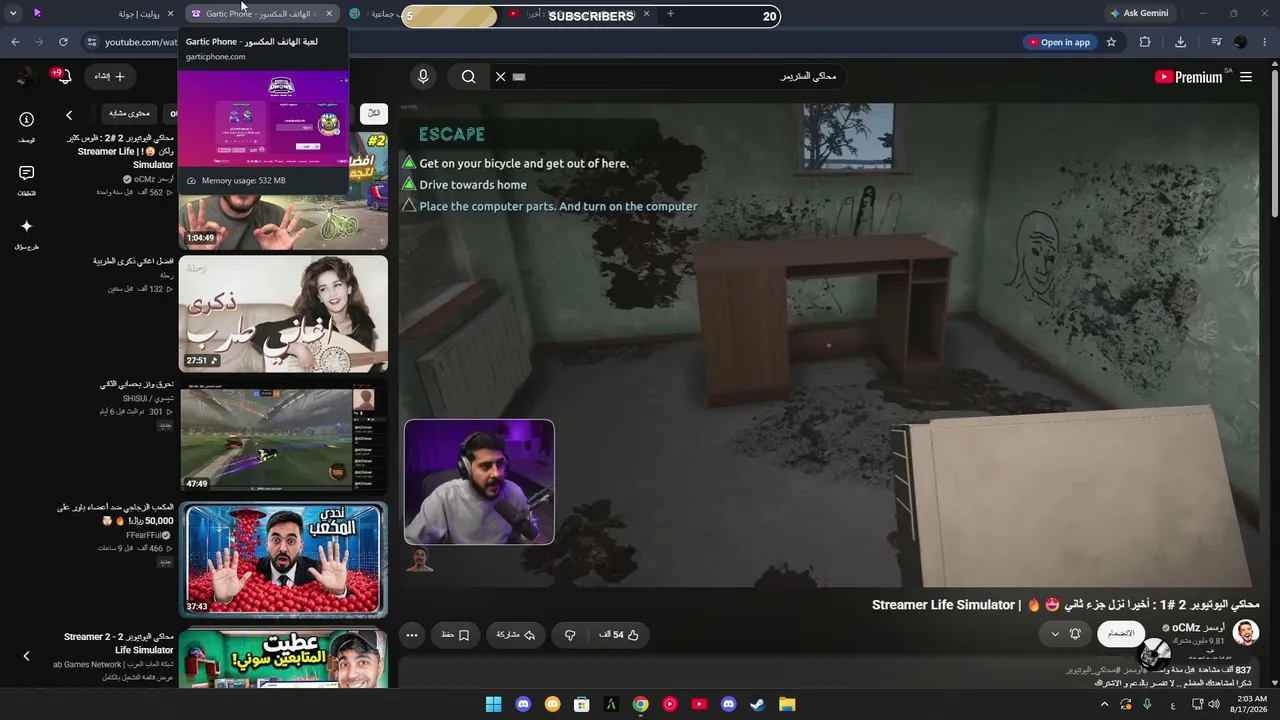The height and width of the screenshot is (720, 1280).
Task: Click the 'Open in app' button
Action: [x=1058, y=42]
